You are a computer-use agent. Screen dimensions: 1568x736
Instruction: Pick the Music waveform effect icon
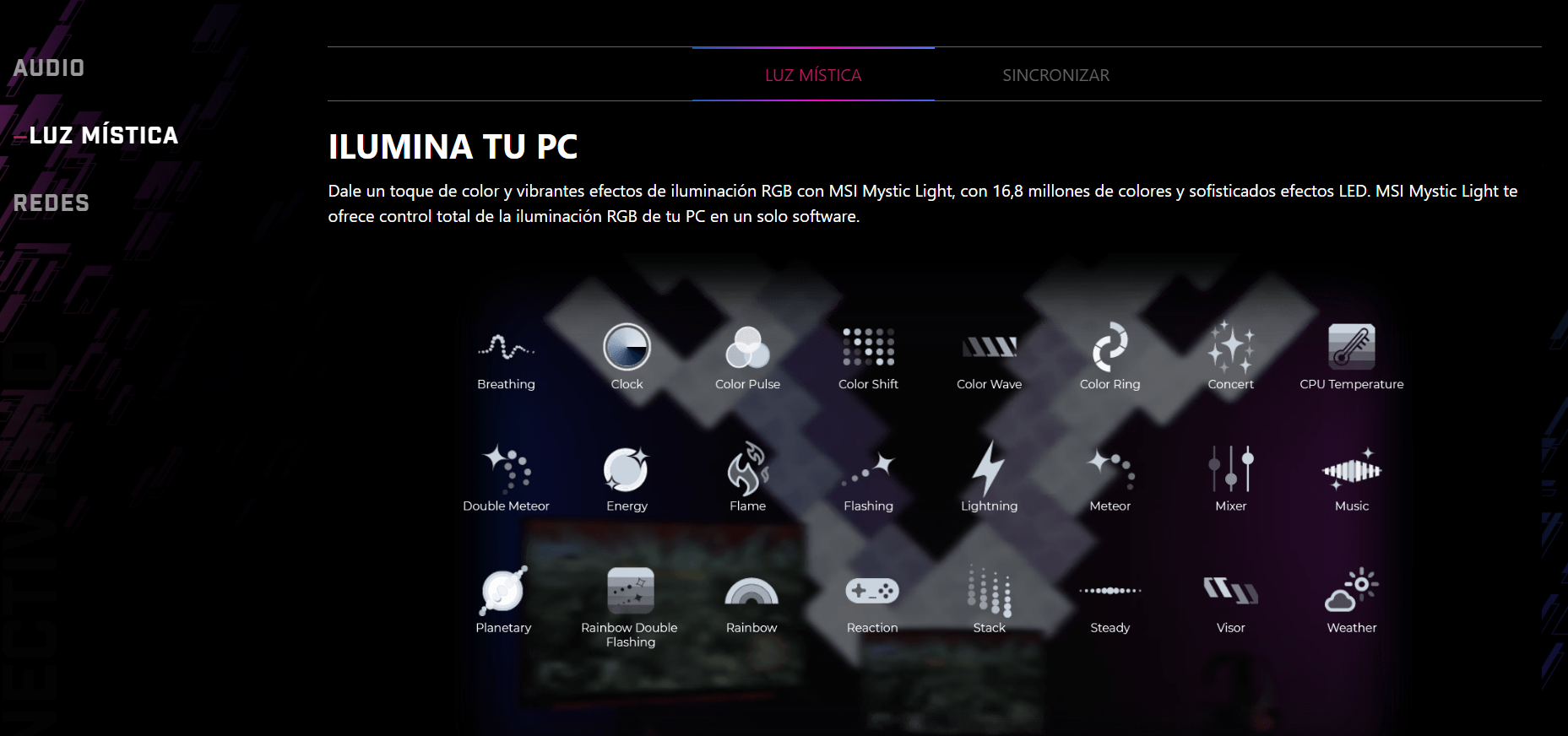tap(1352, 468)
